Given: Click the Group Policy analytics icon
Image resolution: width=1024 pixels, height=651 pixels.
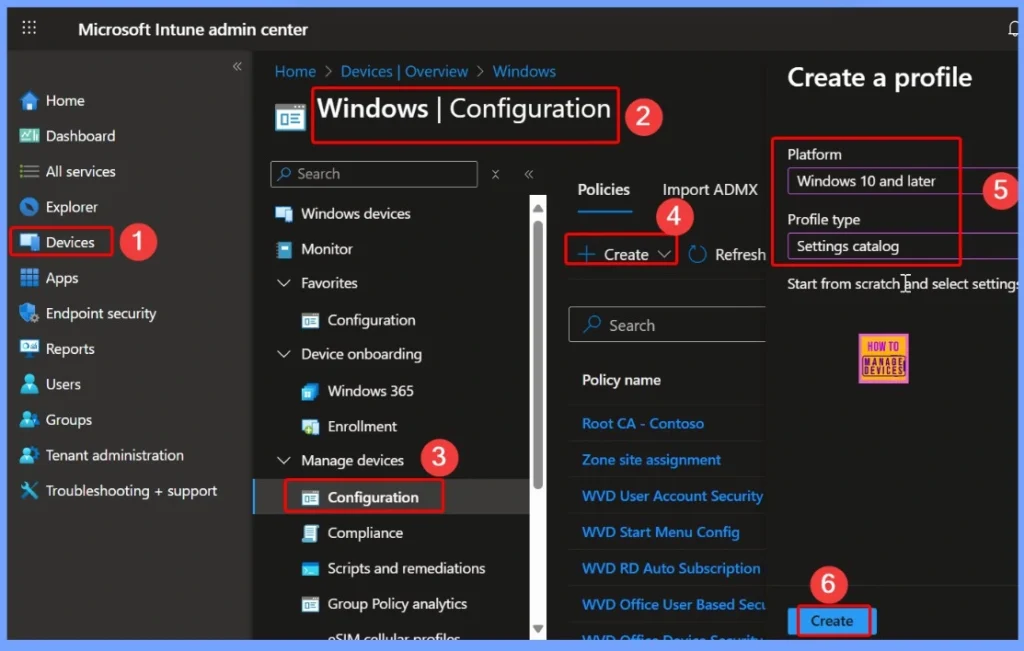Looking at the screenshot, I should 310,605.
